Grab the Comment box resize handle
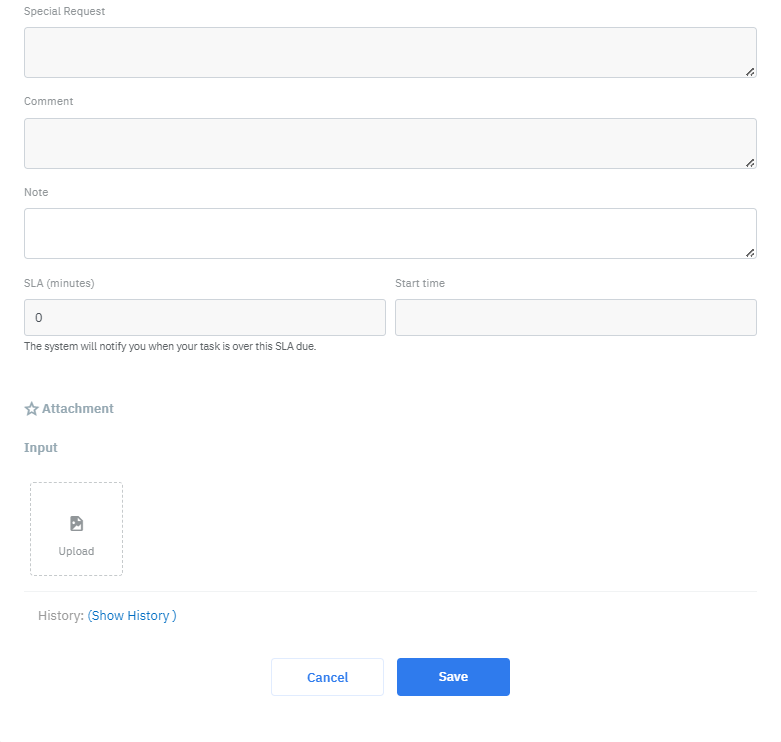This screenshot has height=742, width=781. (750, 162)
